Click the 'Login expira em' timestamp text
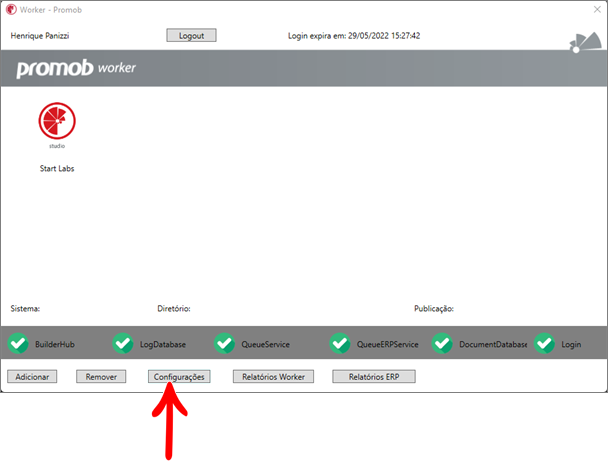Screen dimensions: 614x463 (354, 36)
